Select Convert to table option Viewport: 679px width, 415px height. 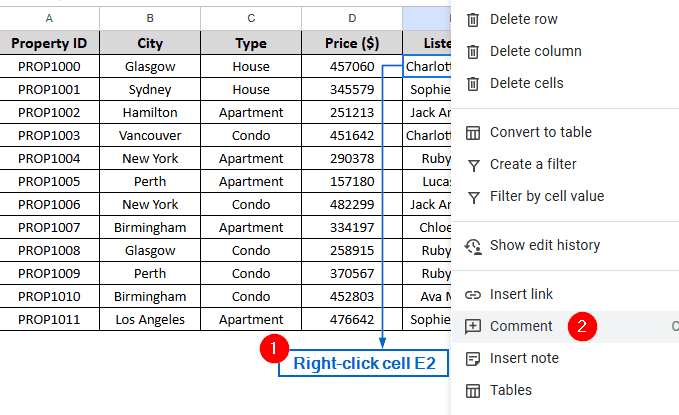coord(565,133)
